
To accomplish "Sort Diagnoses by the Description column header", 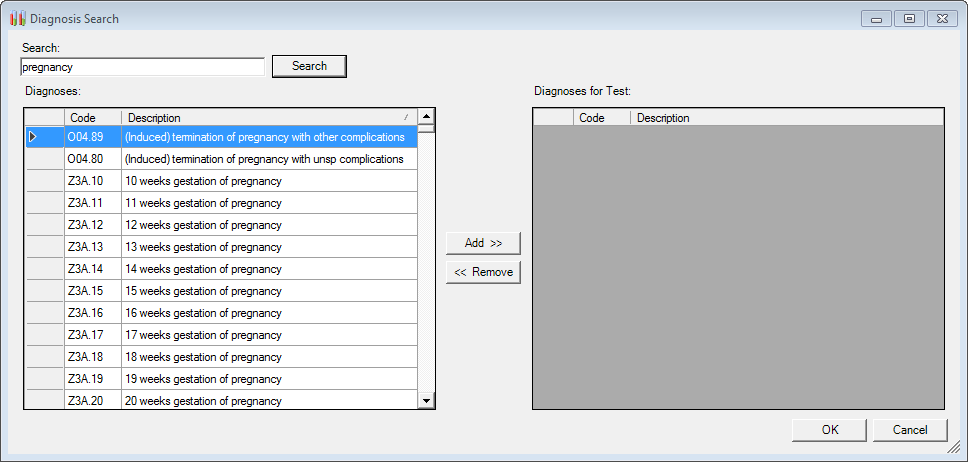I will point(269,117).
